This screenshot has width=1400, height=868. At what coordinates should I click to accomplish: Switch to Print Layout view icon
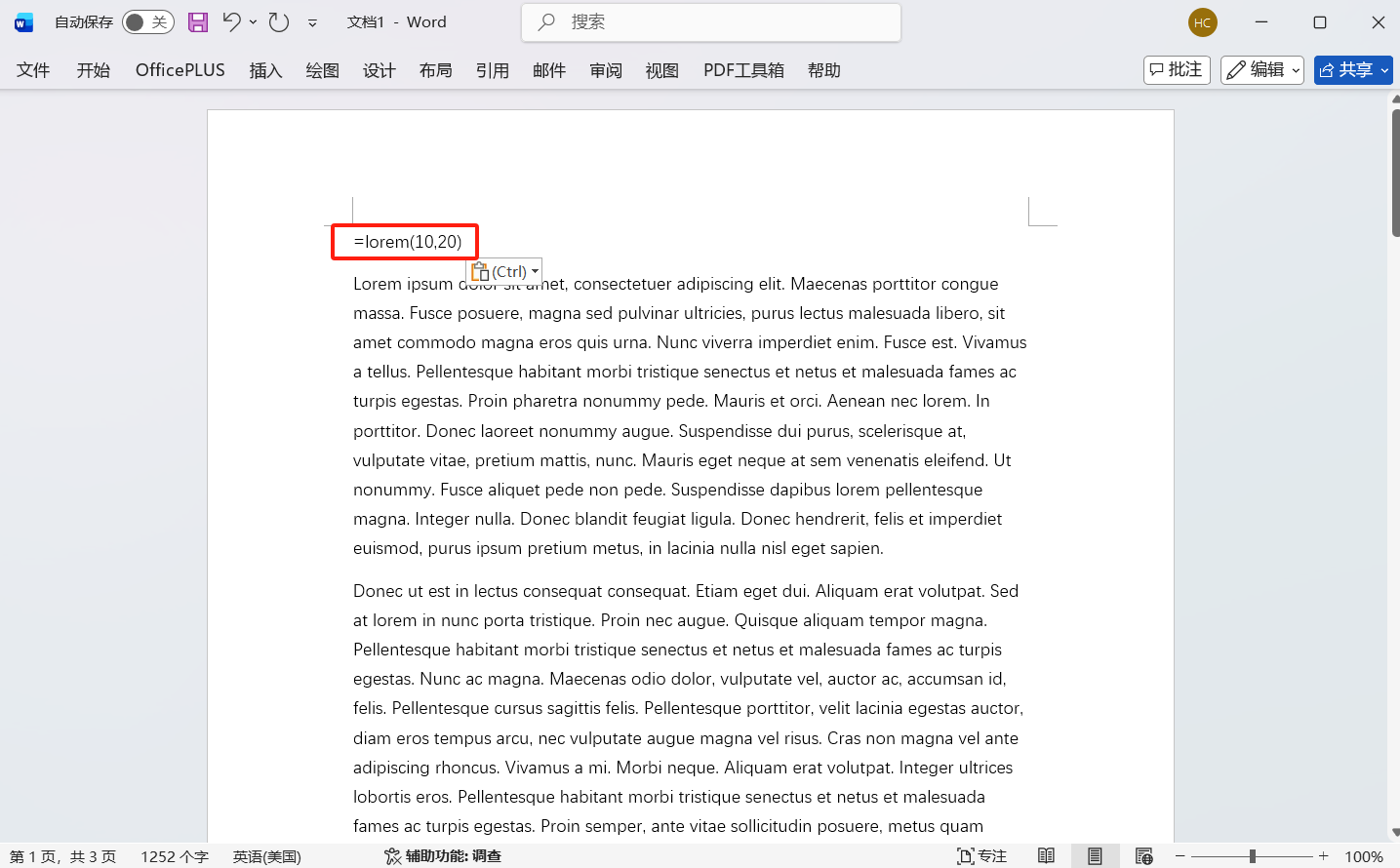(x=1095, y=855)
